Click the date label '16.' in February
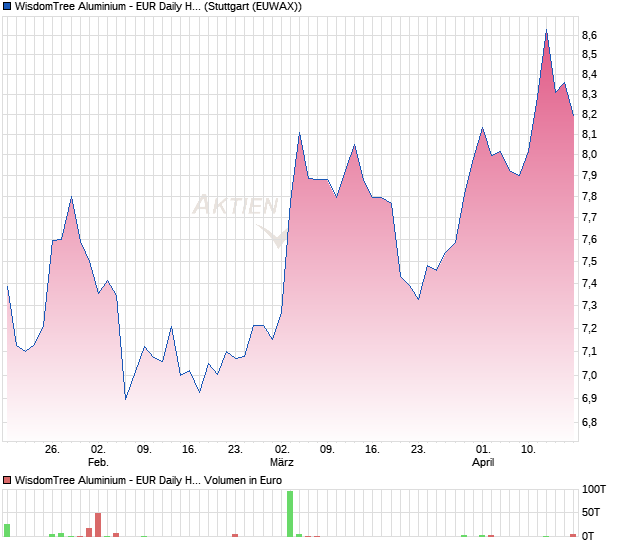Viewport: 620px width, 546px height. point(189,450)
